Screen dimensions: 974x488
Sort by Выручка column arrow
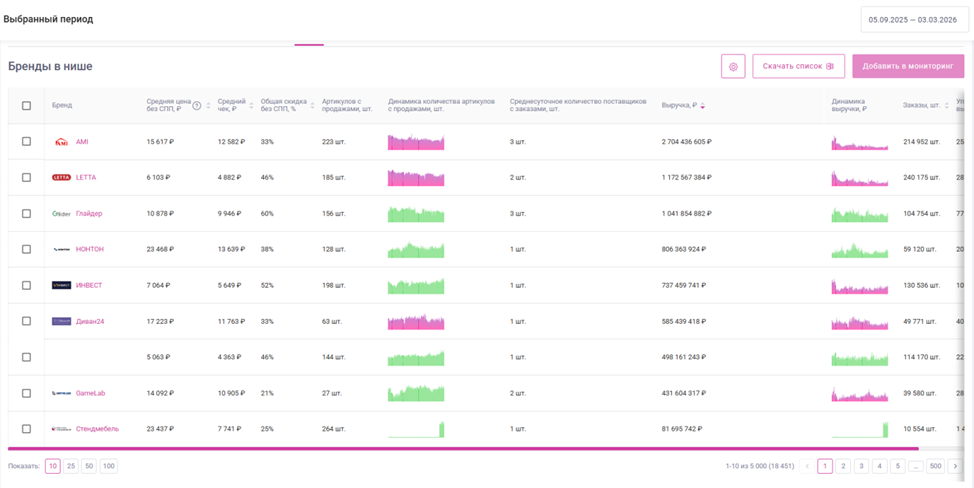coord(703,106)
